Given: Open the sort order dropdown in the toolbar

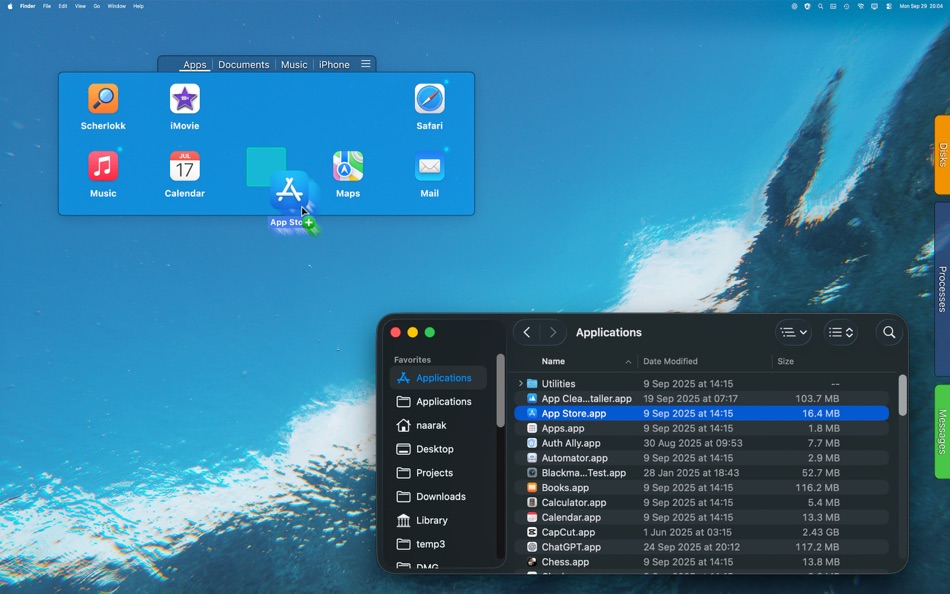Looking at the screenshot, I should [x=839, y=332].
